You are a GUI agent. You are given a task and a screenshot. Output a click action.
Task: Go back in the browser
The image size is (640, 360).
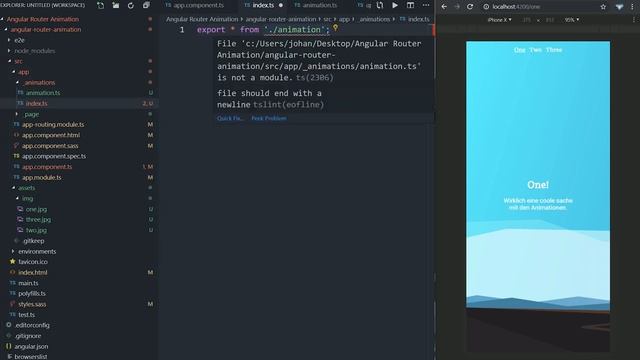[x=444, y=7]
